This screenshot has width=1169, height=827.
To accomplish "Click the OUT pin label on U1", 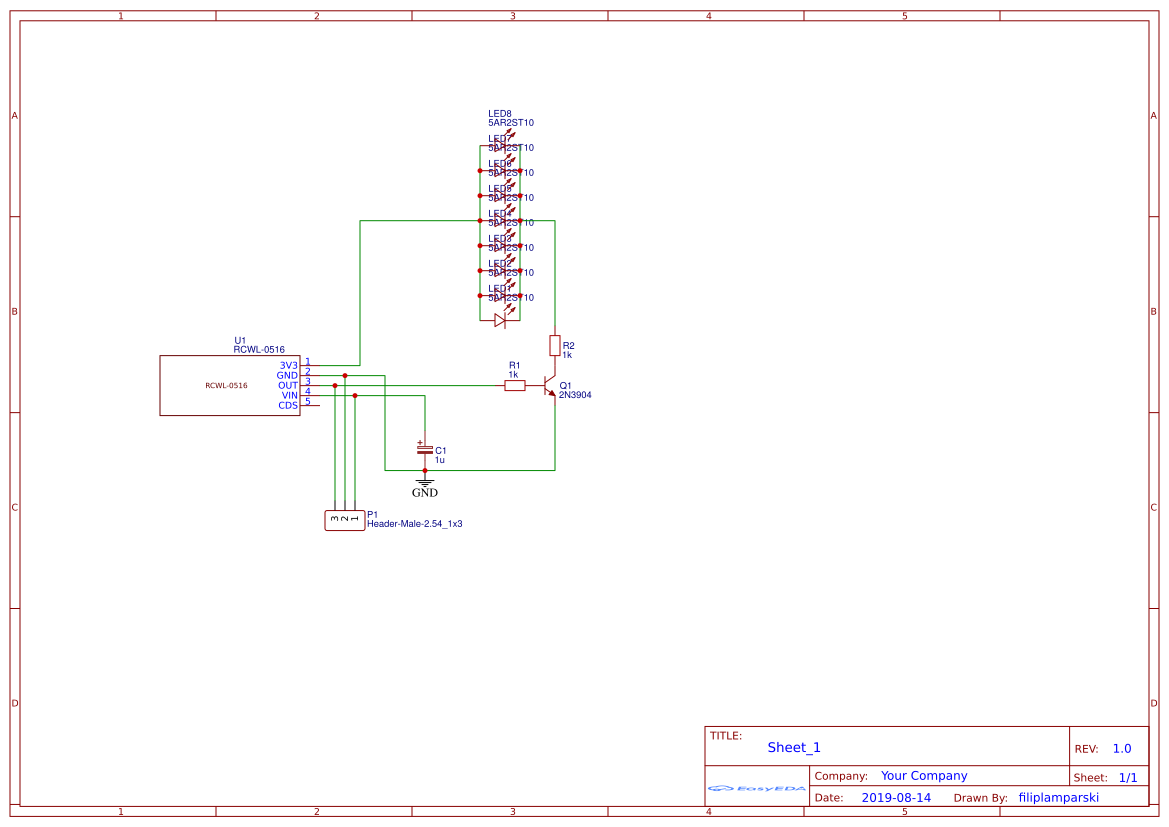I will (x=287, y=384).
